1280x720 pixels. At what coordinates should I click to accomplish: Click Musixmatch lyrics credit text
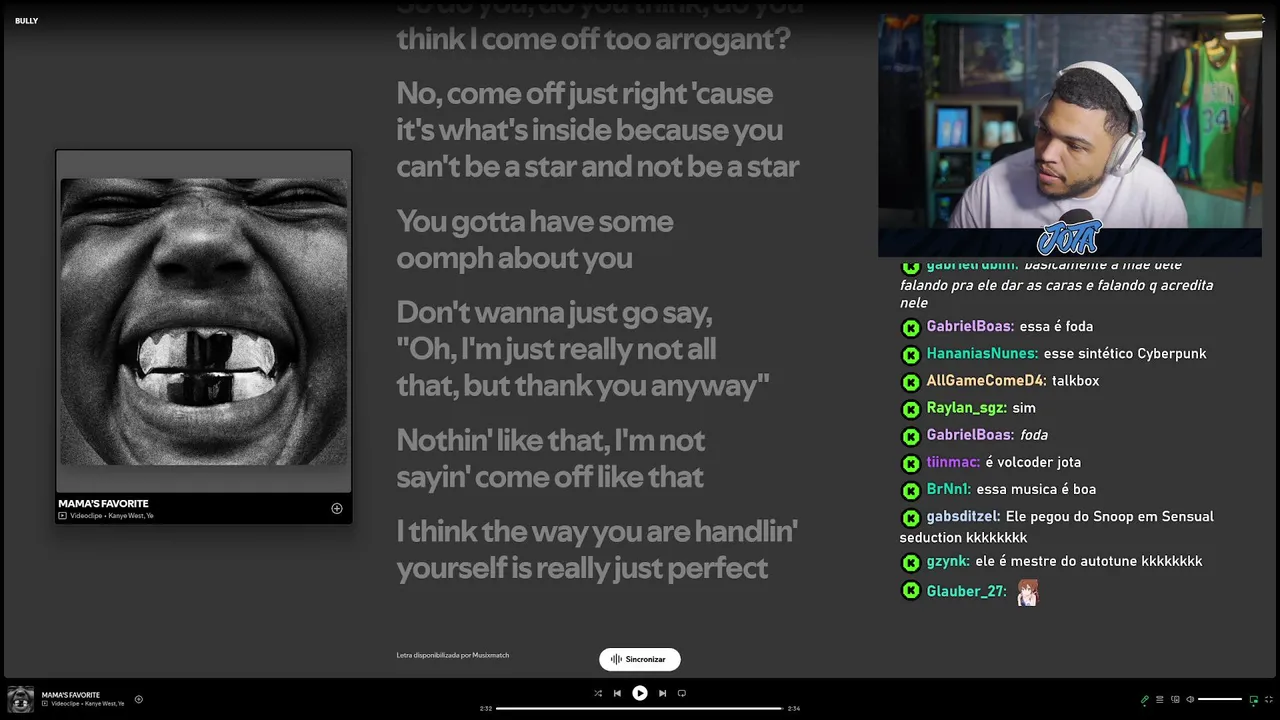(453, 655)
